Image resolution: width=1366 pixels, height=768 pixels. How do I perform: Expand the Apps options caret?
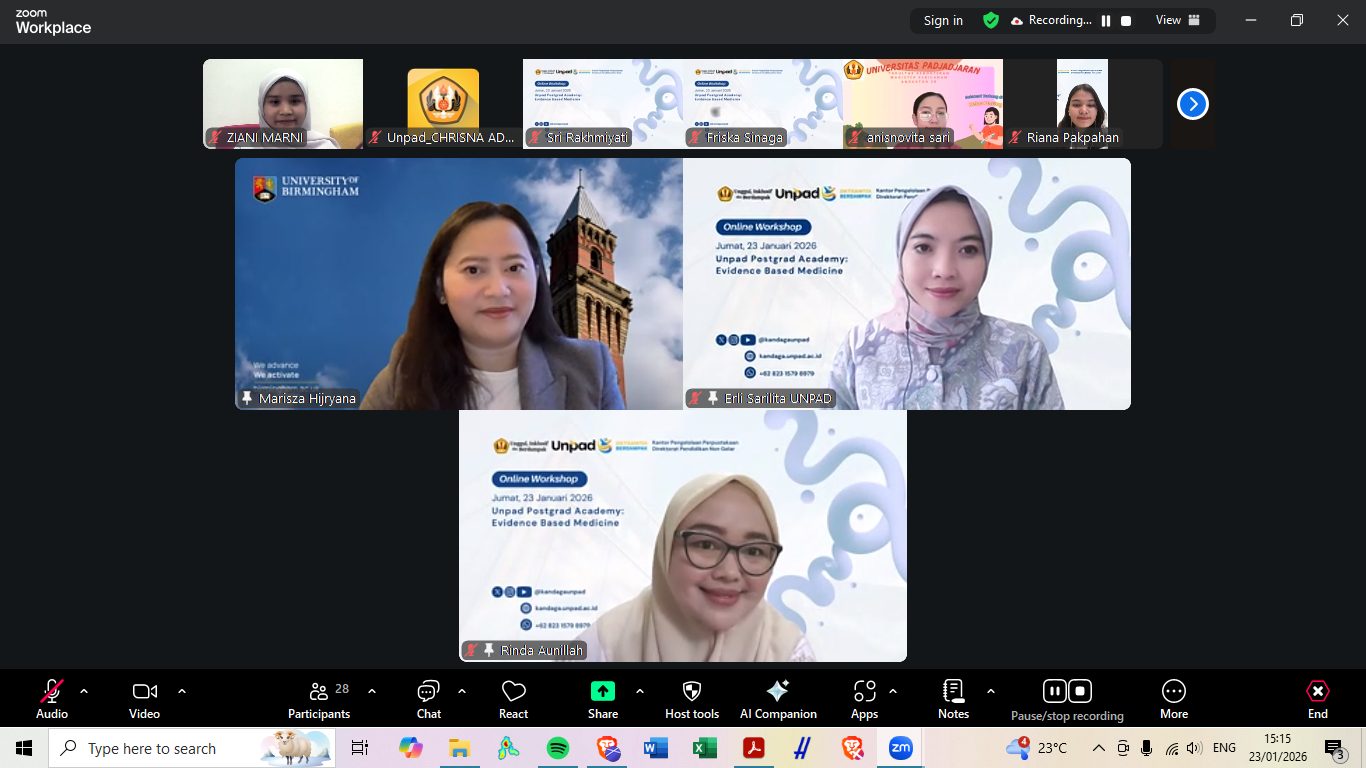[893, 691]
